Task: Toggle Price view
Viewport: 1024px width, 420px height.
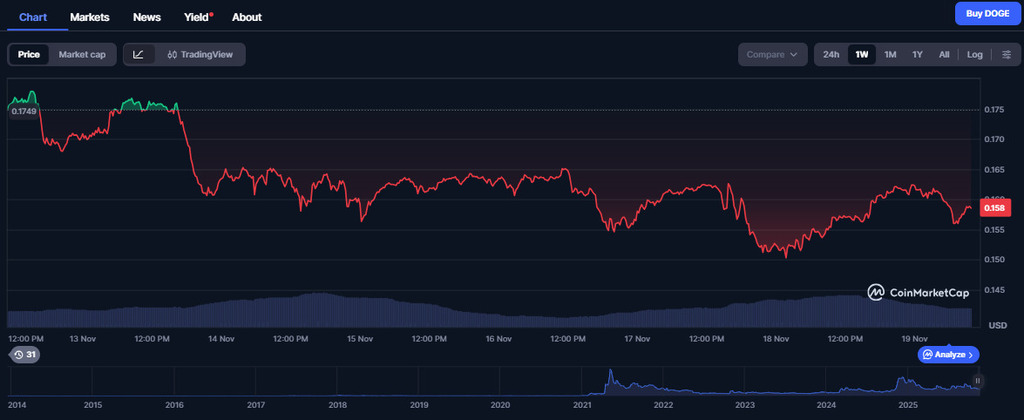Action: tap(29, 54)
